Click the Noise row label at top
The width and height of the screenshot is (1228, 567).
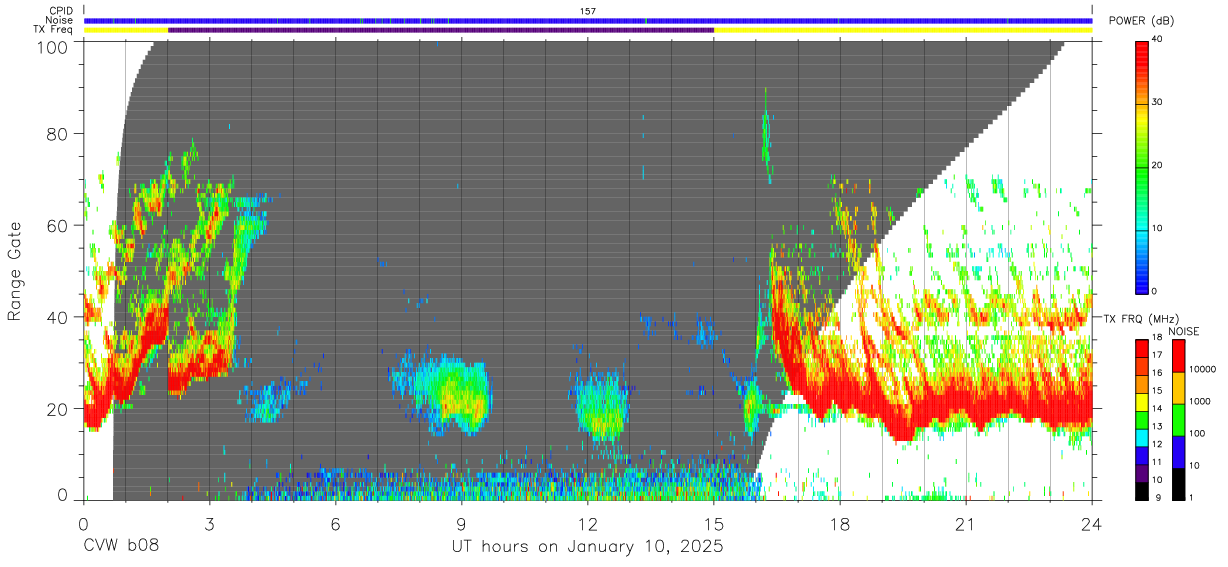tap(61, 20)
